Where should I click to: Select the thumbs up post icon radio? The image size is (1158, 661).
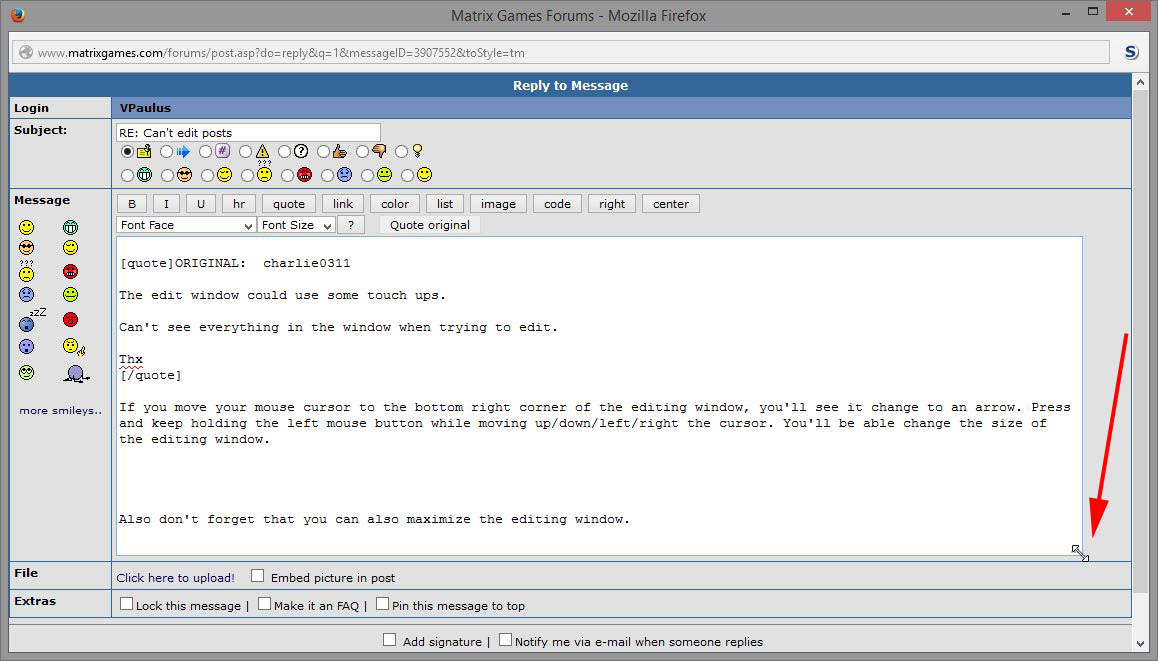pyautogui.click(x=323, y=151)
